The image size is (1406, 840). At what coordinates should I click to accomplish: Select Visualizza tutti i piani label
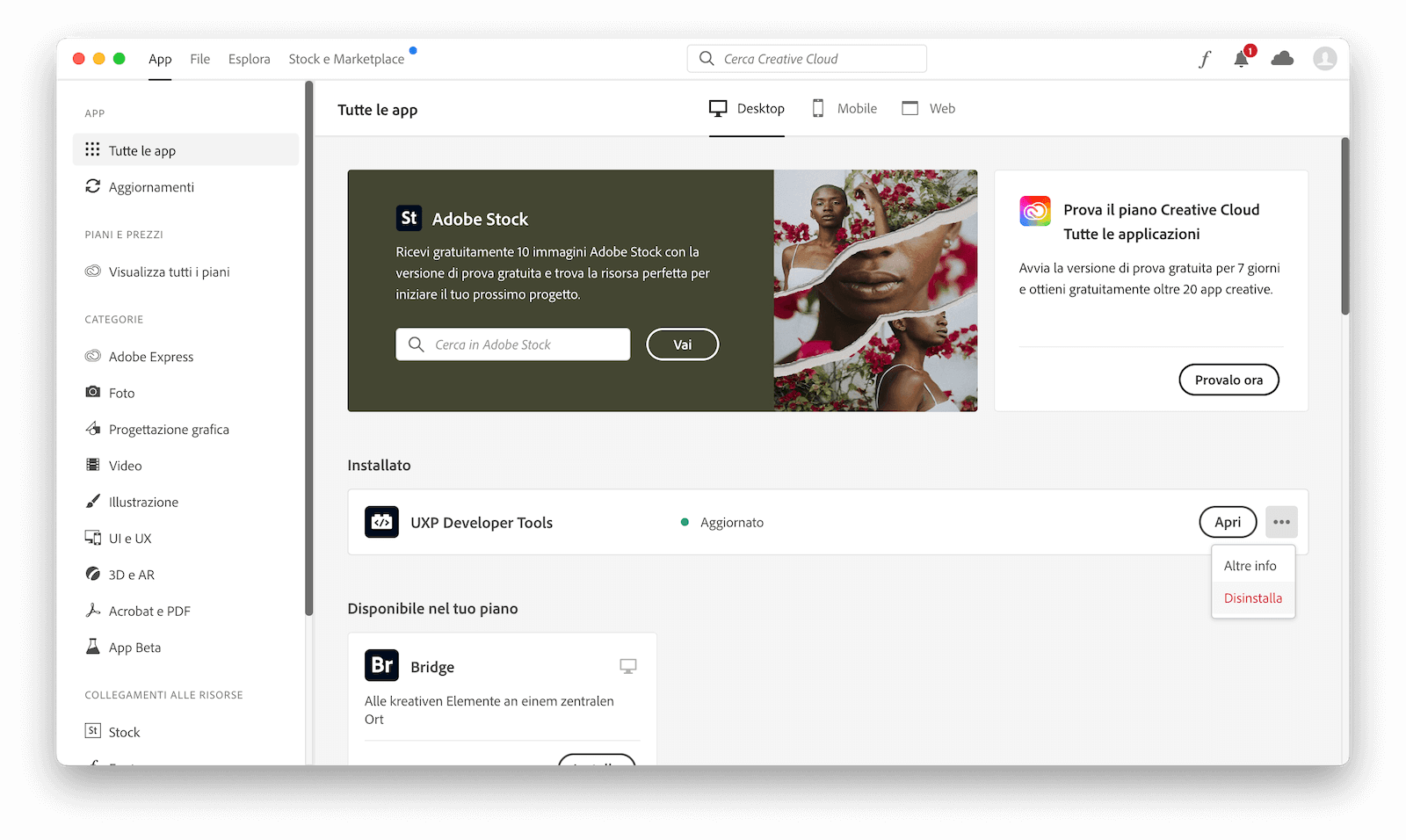[x=170, y=272]
